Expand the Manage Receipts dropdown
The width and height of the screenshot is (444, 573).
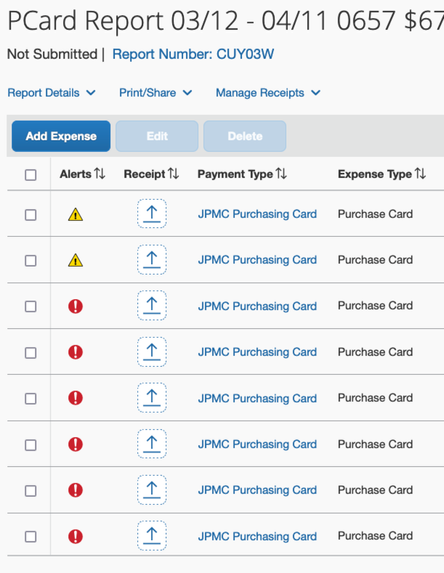pyautogui.click(x=268, y=93)
